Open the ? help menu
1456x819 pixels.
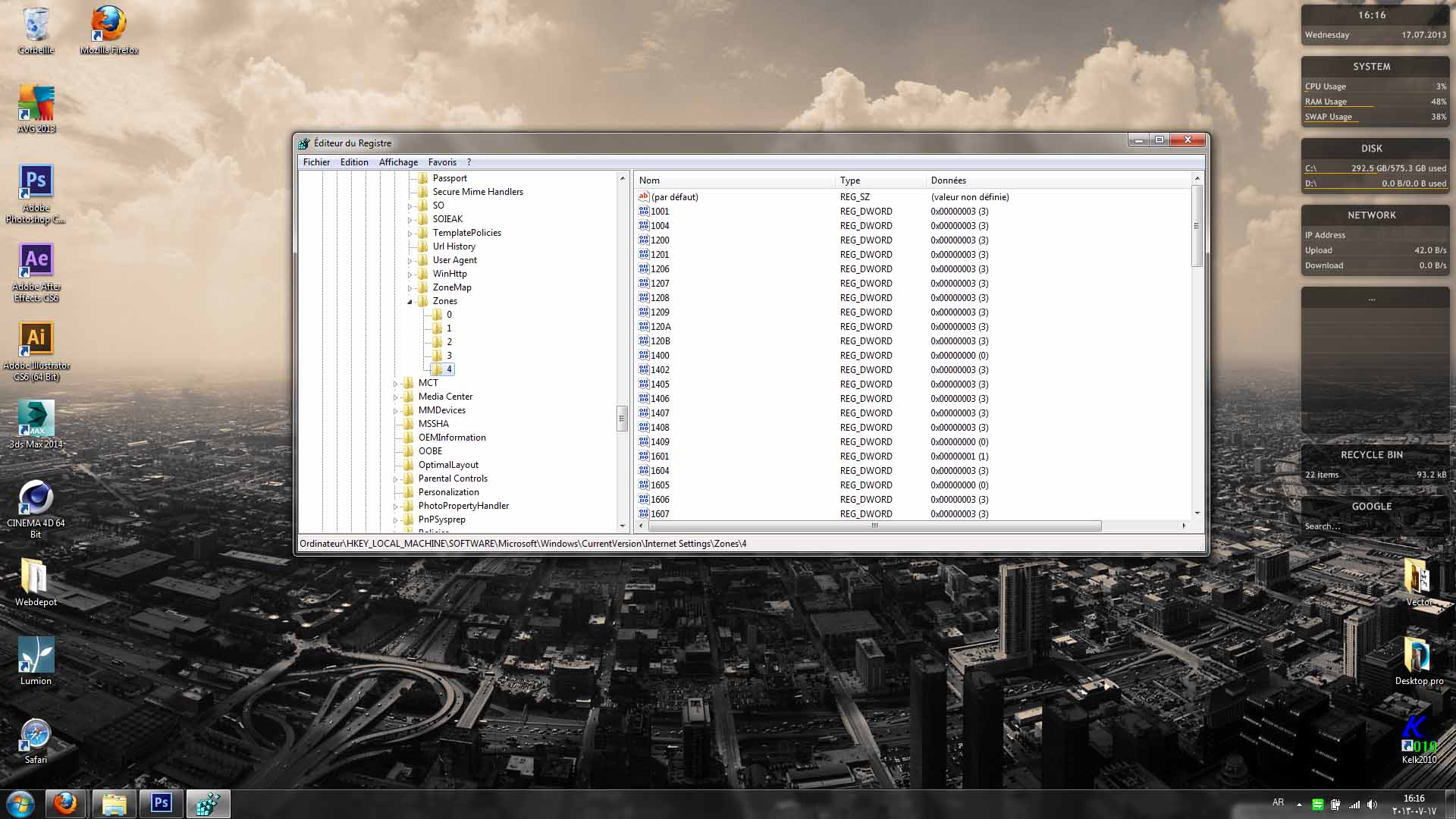point(469,162)
